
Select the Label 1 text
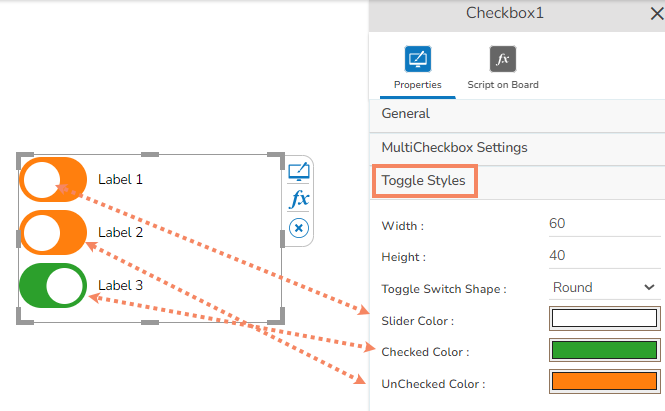pyautogui.click(x=120, y=180)
